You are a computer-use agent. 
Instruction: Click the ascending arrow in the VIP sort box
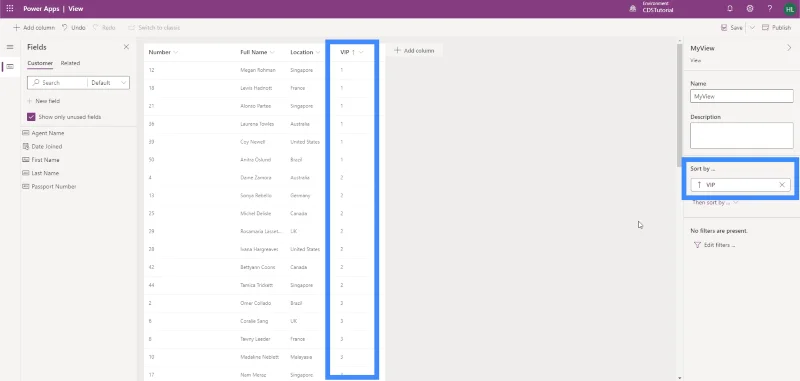(x=699, y=185)
